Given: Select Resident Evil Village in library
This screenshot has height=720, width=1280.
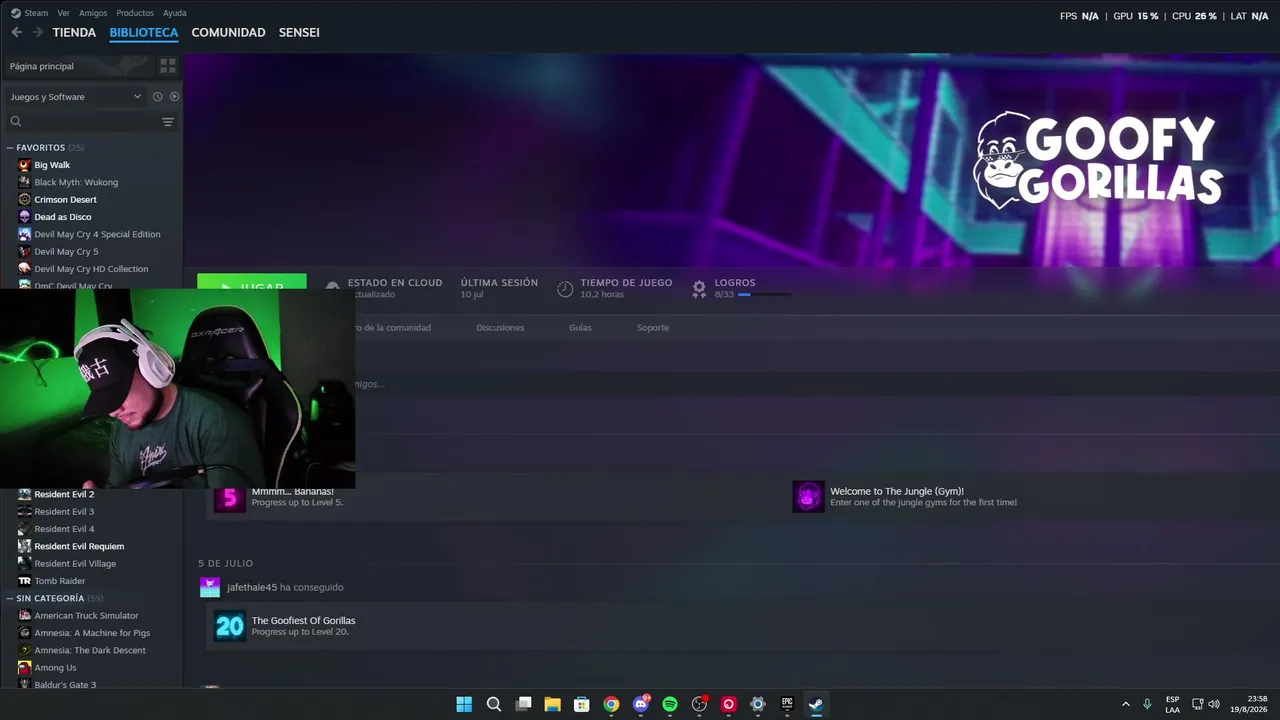Looking at the screenshot, I should click(x=75, y=564).
